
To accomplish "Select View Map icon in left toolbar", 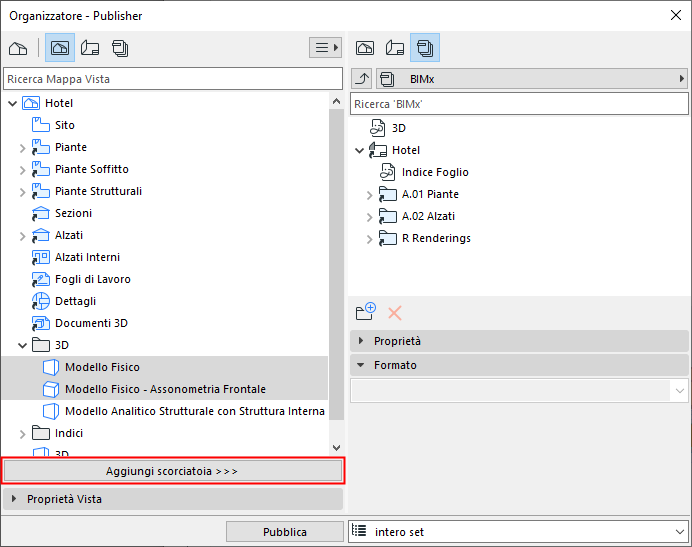I will 60,48.
